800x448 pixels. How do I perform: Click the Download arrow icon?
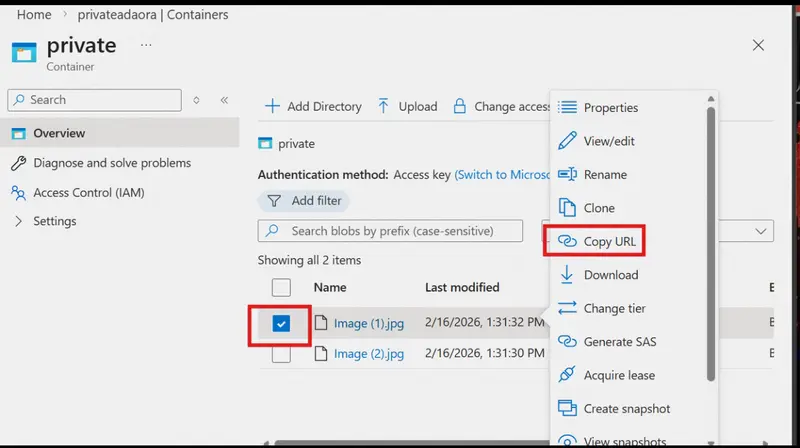pyautogui.click(x=567, y=275)
